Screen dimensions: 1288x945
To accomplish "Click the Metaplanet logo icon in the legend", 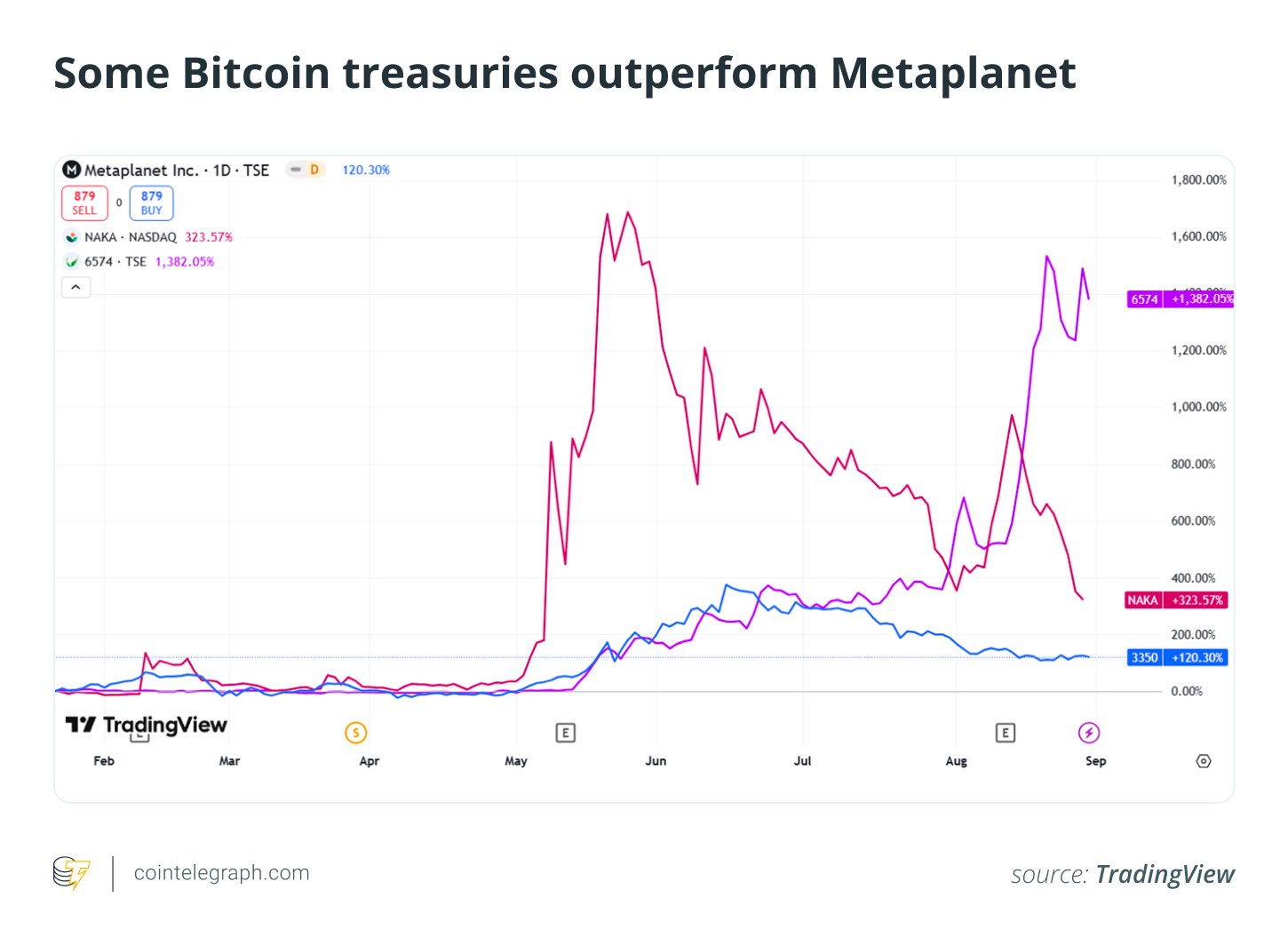I will [x=70, y=170].
